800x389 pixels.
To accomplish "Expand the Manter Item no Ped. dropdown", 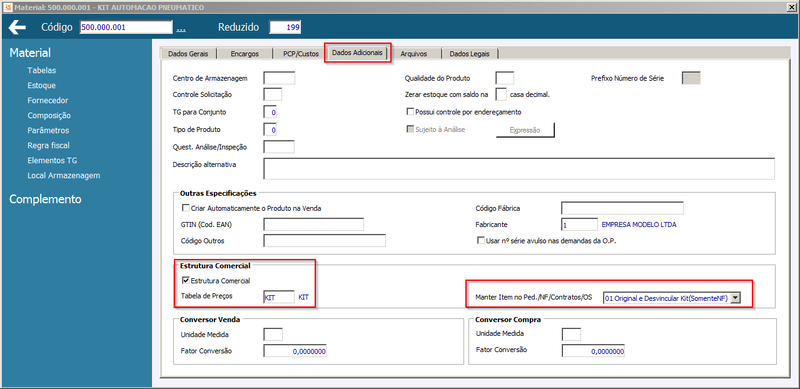I will click(735, 298).
